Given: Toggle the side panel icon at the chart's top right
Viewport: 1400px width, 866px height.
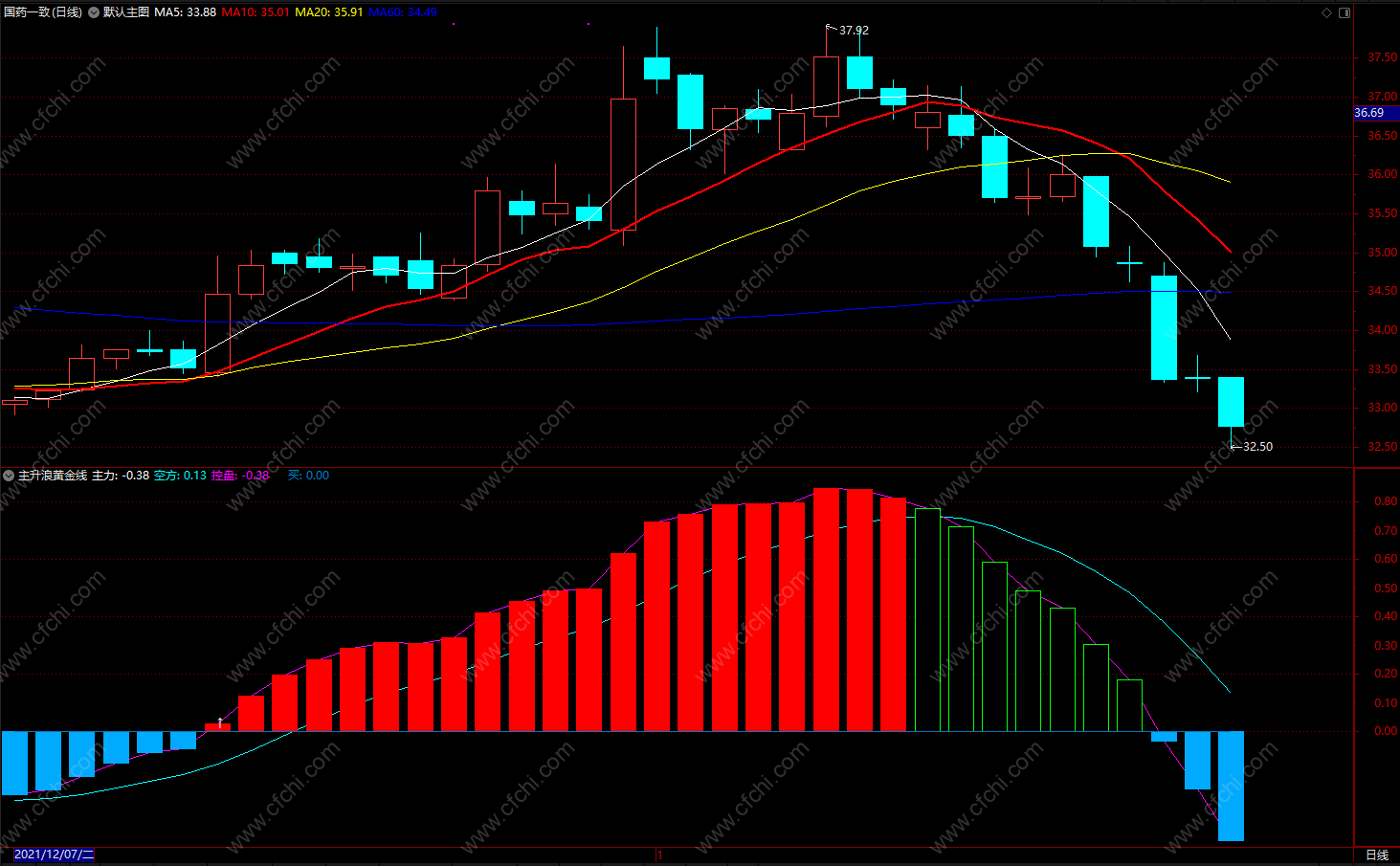Looking at the screenshot, I should click(x=1344, y=12).
